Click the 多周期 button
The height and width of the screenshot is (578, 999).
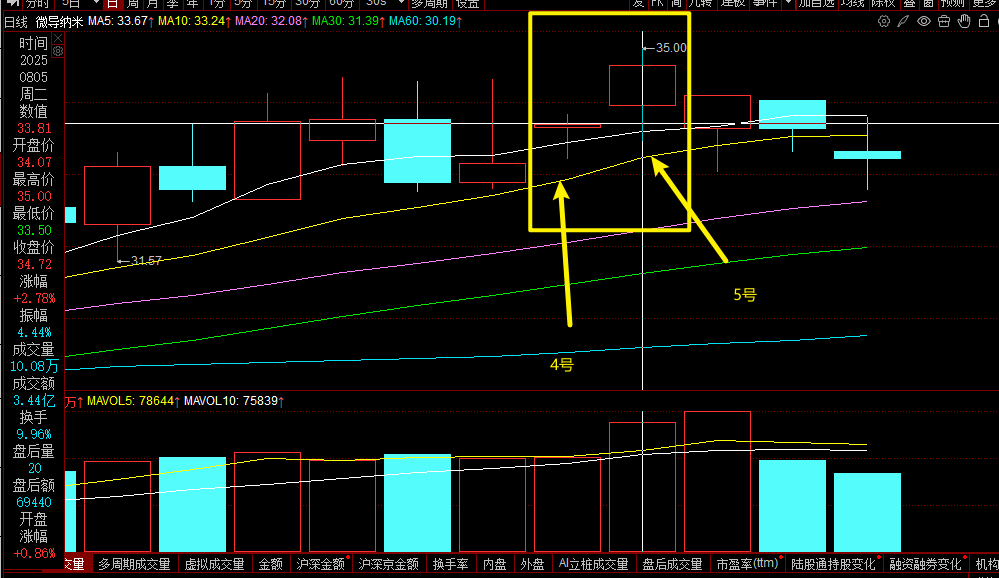tap(430, 4)
